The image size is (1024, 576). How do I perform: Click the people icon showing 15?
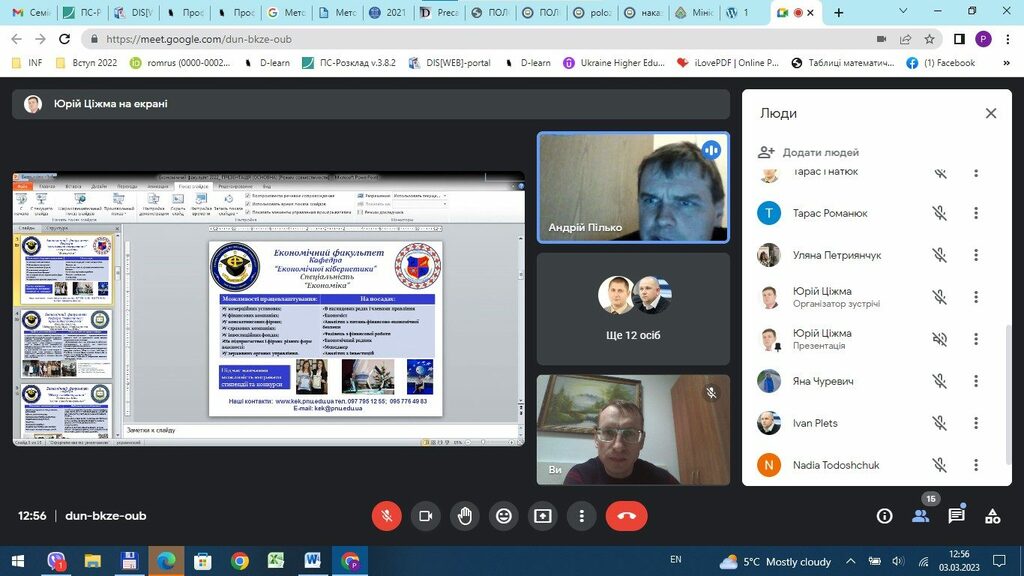(x=920, y=516)
